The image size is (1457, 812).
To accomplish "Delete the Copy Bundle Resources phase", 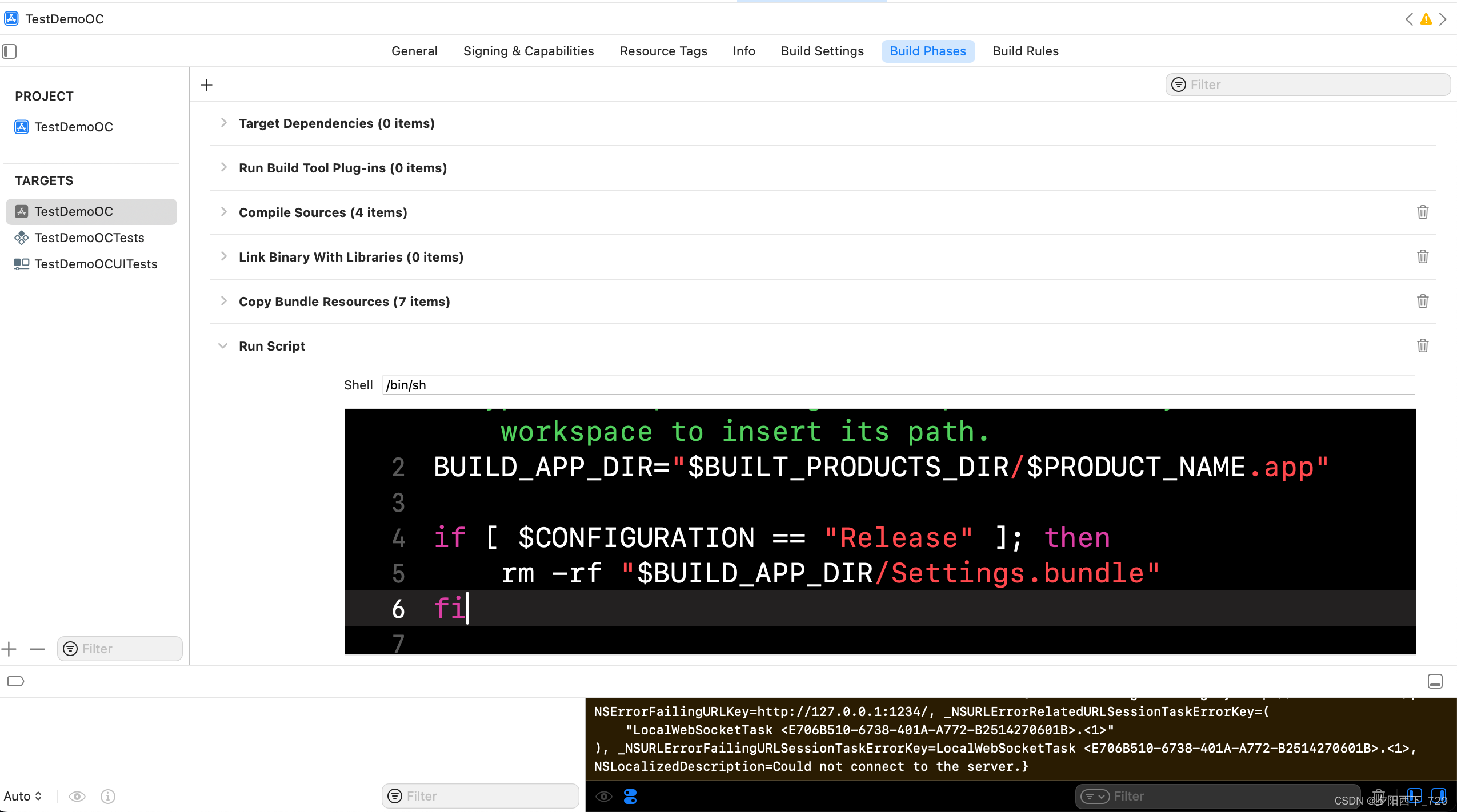I will [1423, 301].
